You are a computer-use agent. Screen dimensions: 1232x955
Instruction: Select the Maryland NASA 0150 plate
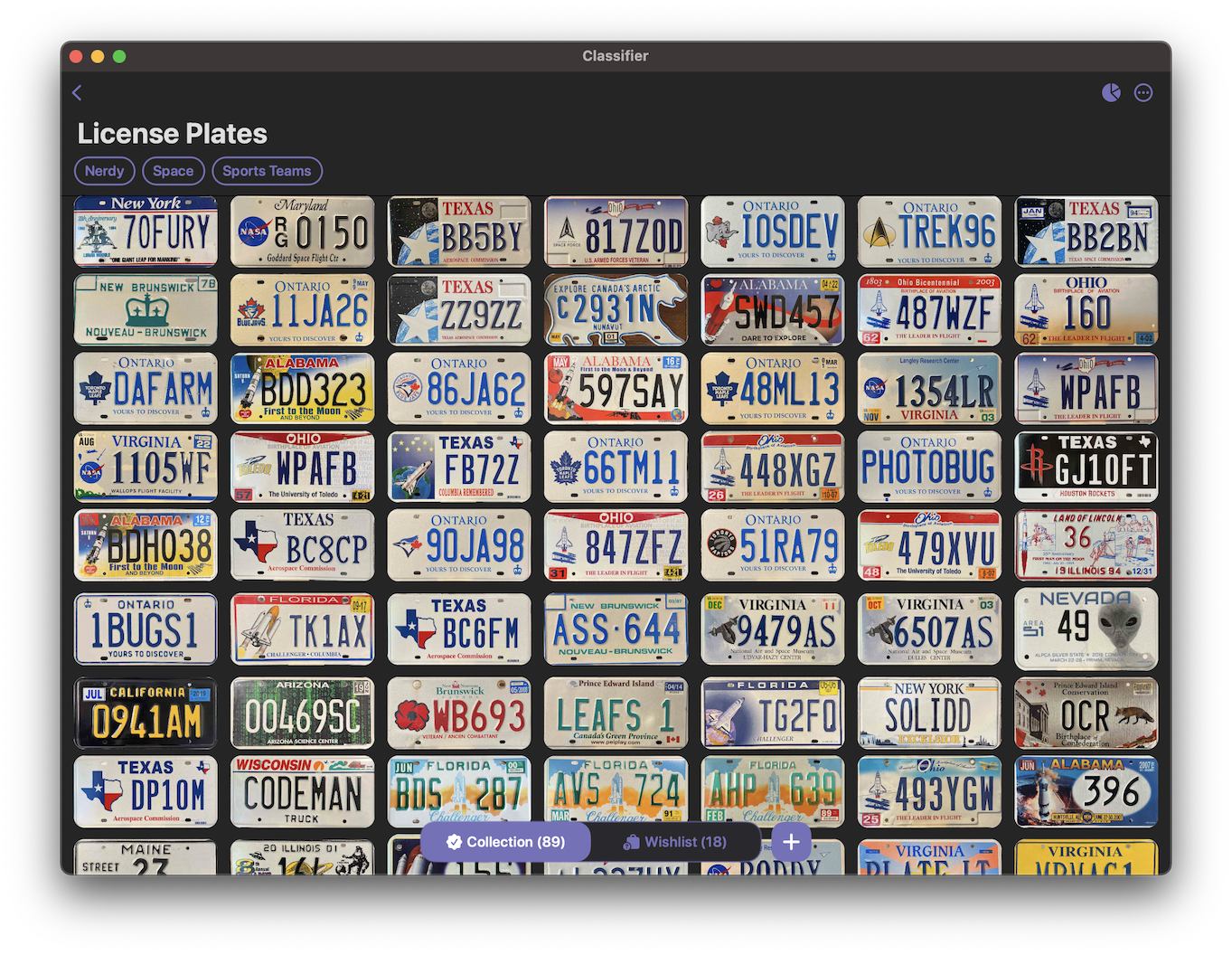tap(302, 232)
